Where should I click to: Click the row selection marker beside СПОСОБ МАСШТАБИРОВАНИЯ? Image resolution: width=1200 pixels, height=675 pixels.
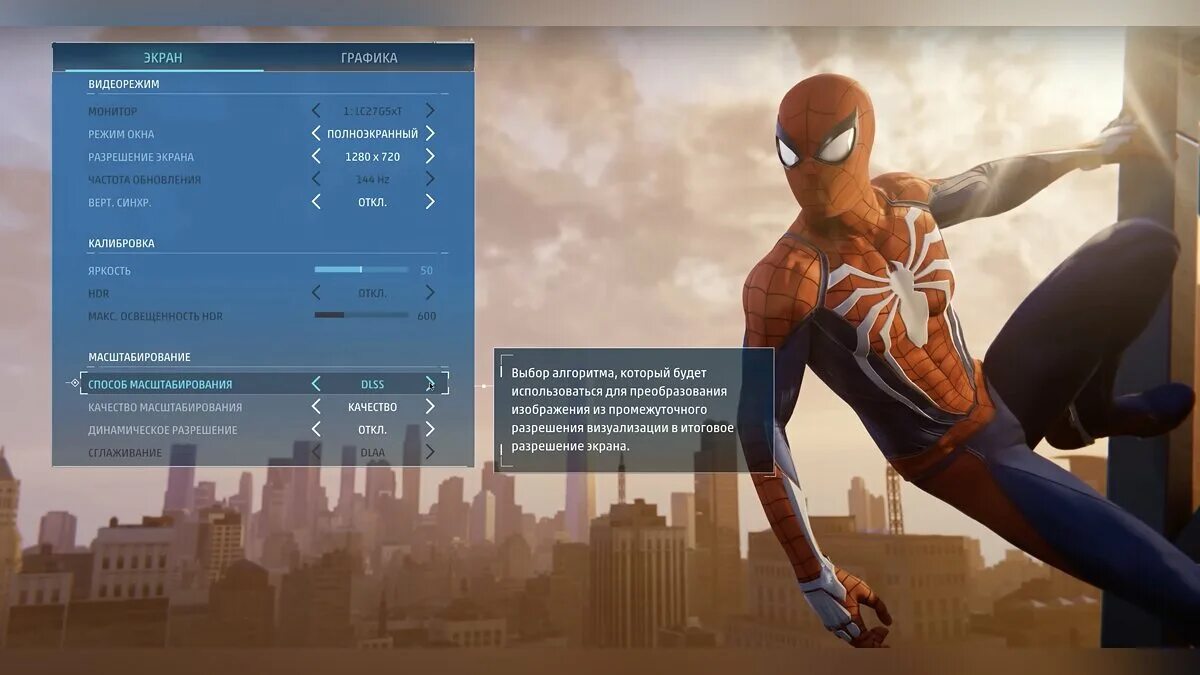point(74,383)
